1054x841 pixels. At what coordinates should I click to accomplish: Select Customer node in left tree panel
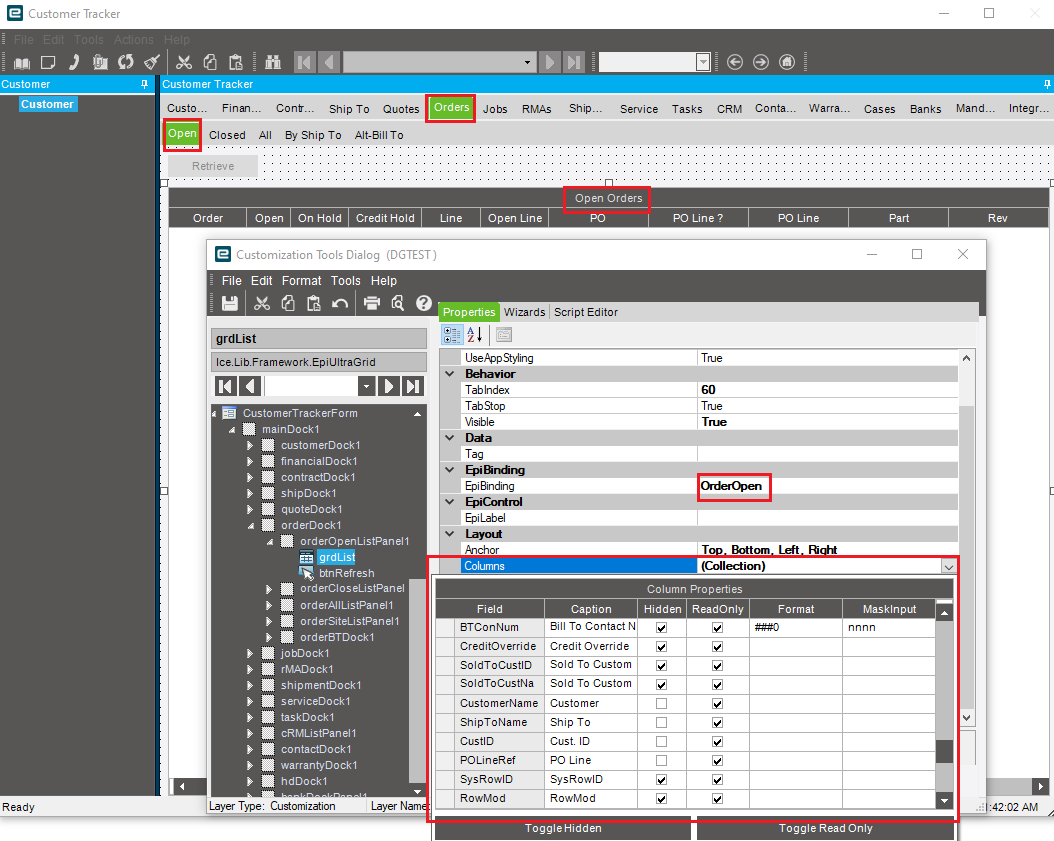[47, 104]
